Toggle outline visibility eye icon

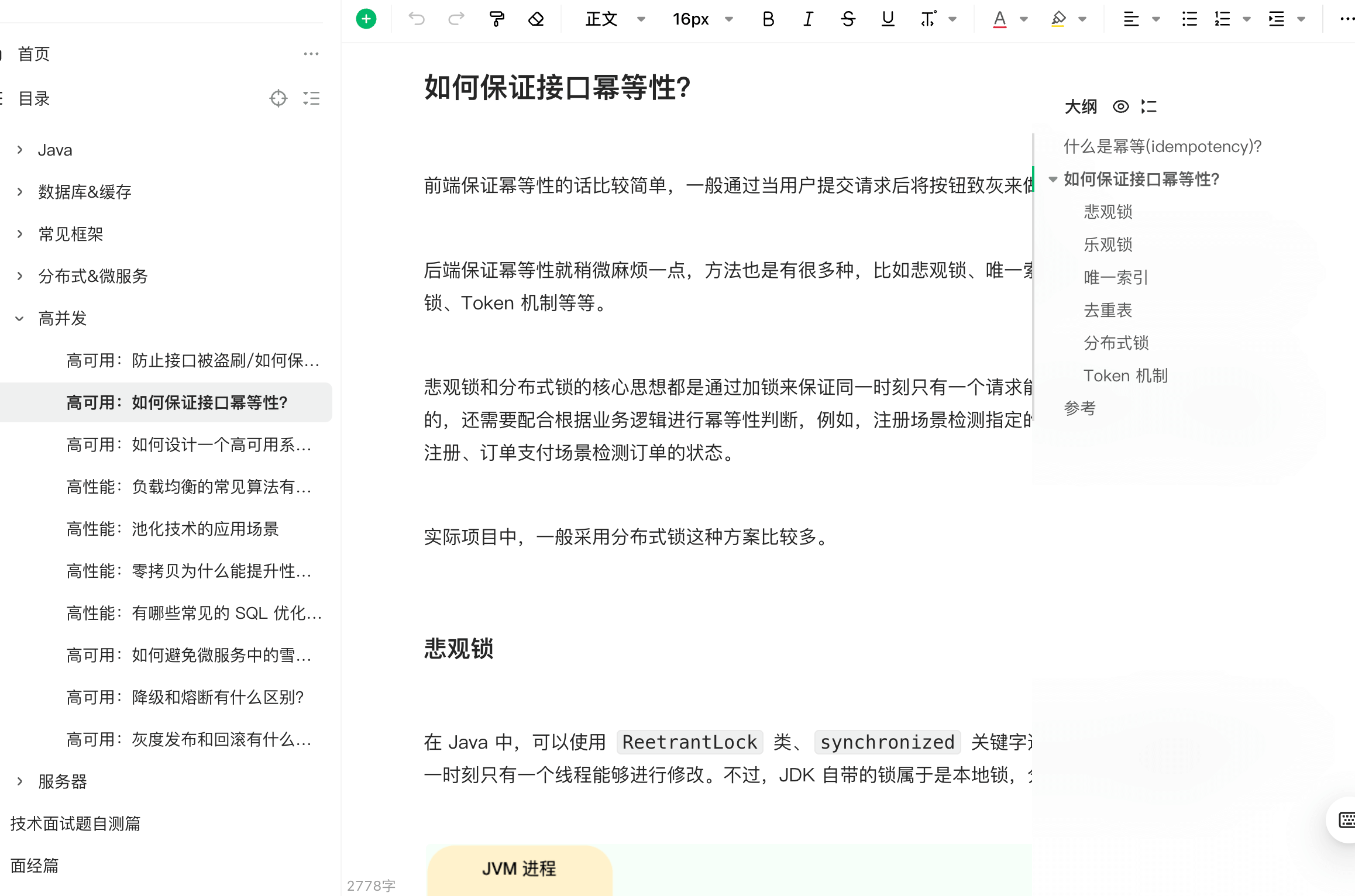(1120, 106)
